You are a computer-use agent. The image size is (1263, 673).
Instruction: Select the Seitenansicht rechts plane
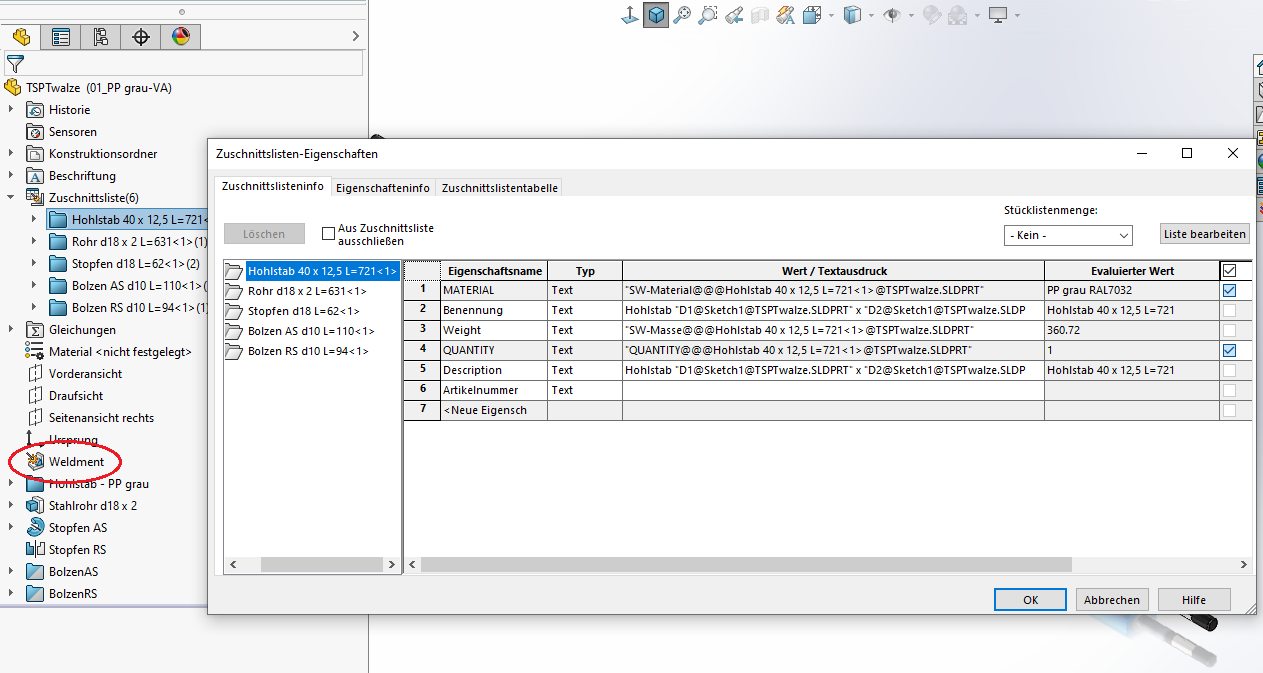click(x=101, y=418)
